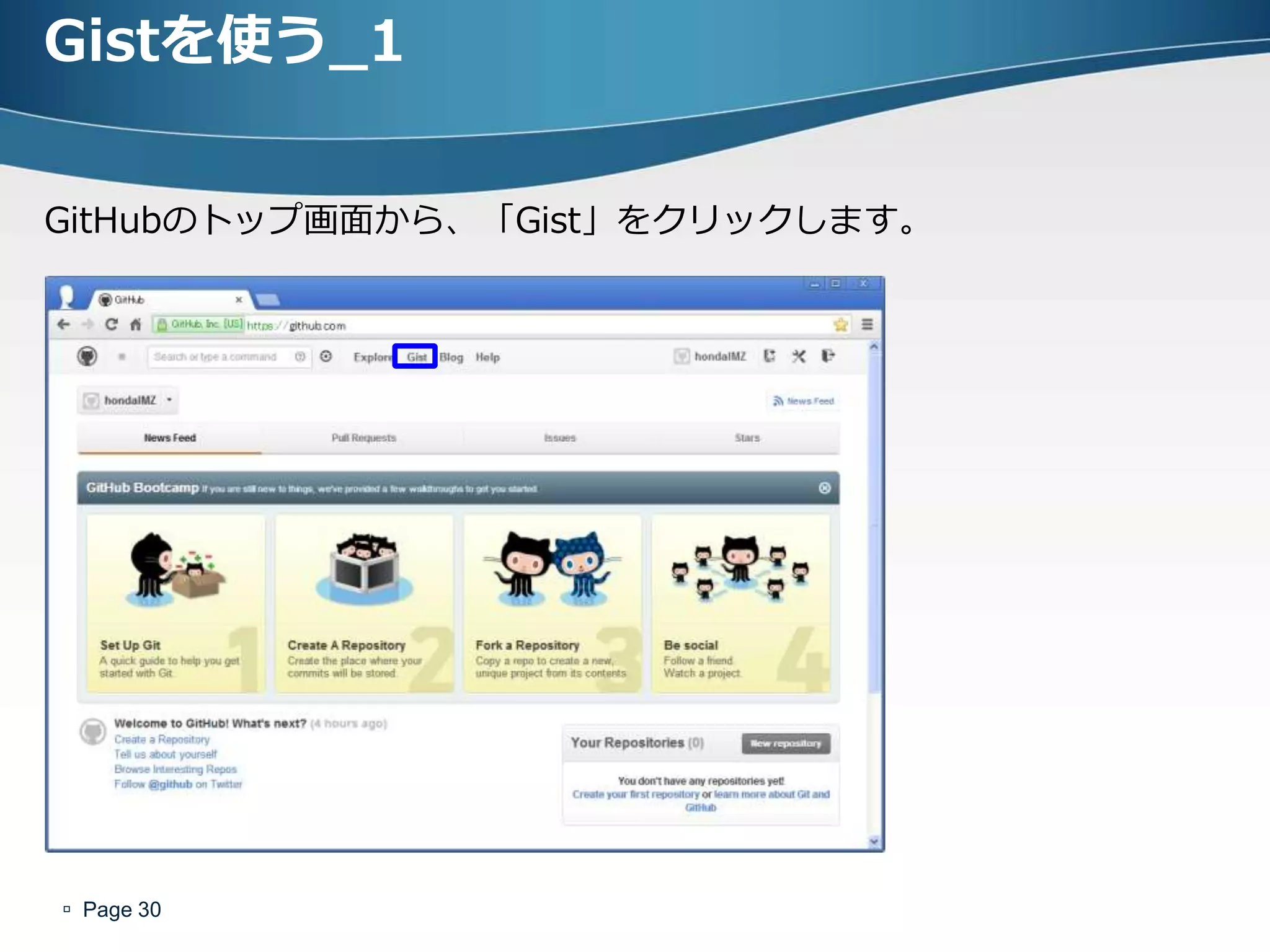This screenshot has width=1270, height=952.
Task: Open Chrome hamburger menu
Action: pos(867,324)
